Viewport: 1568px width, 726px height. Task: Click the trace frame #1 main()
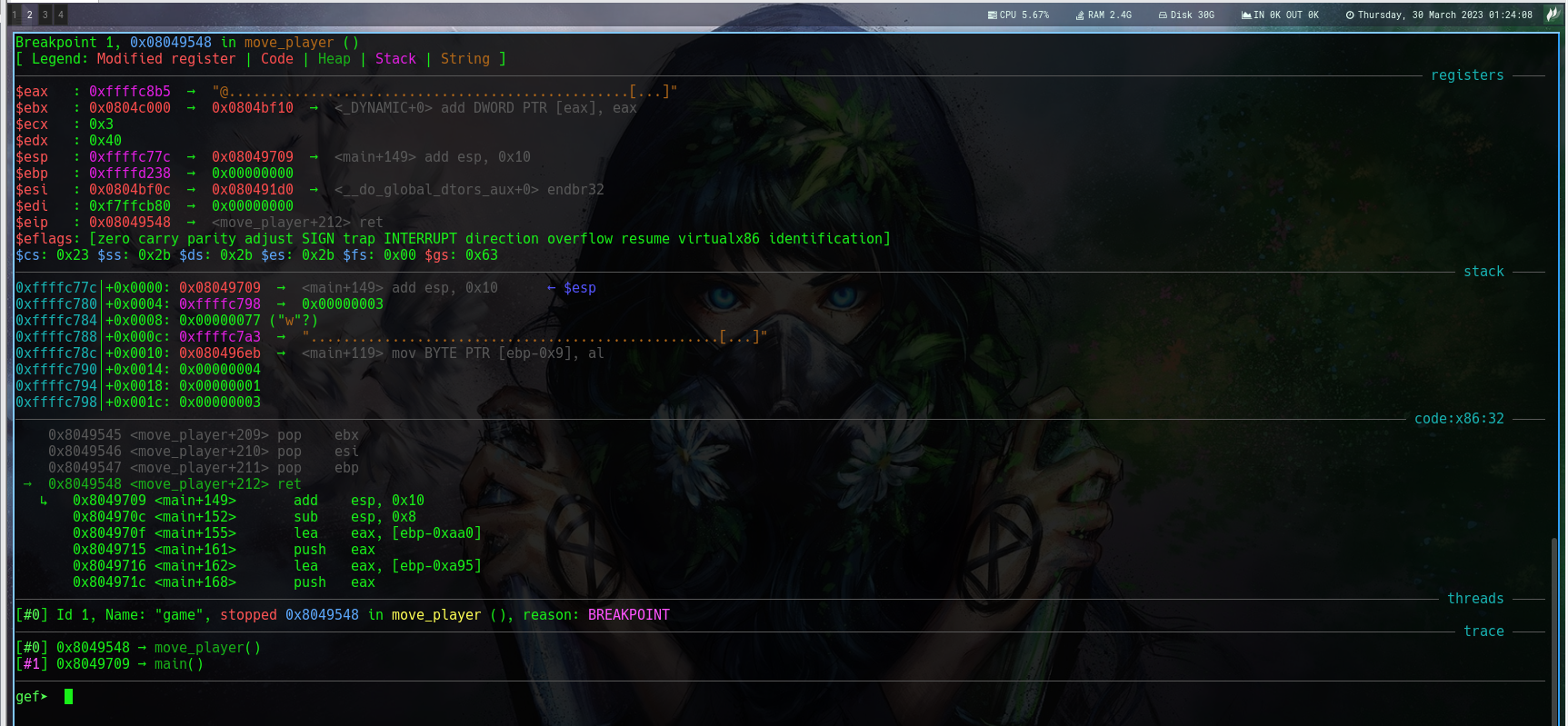coord(110,663)
